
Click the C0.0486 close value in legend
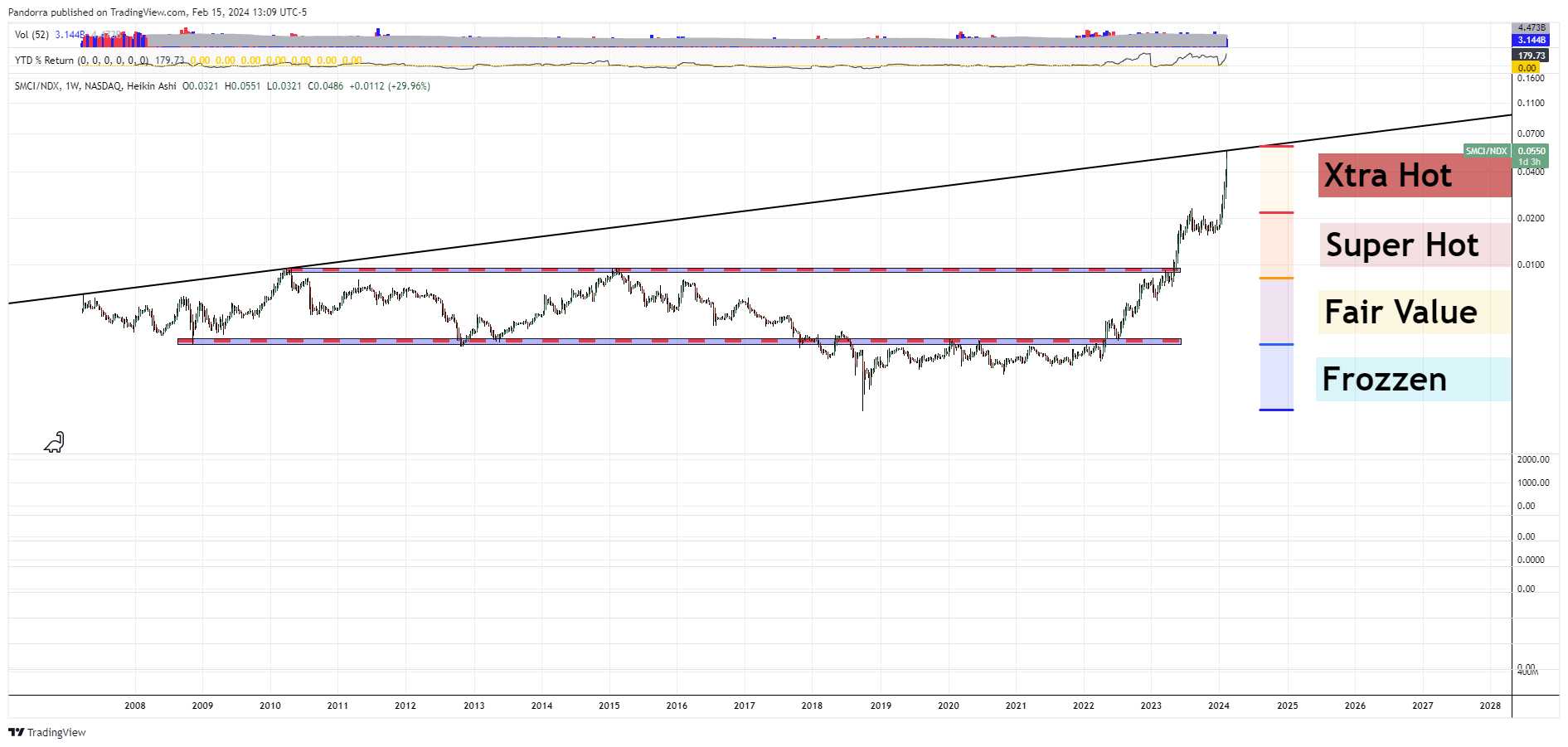pyautogui.click(x=326, y=86)
